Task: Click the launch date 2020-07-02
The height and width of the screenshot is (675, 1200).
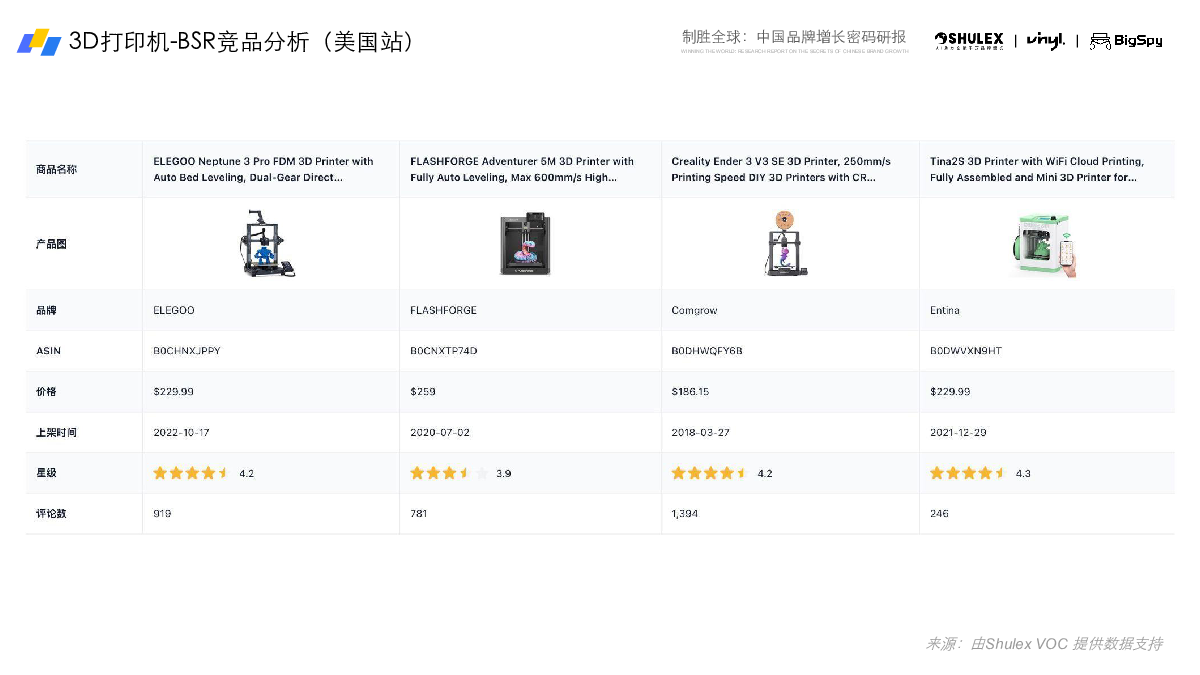Action: click(440, 433)
